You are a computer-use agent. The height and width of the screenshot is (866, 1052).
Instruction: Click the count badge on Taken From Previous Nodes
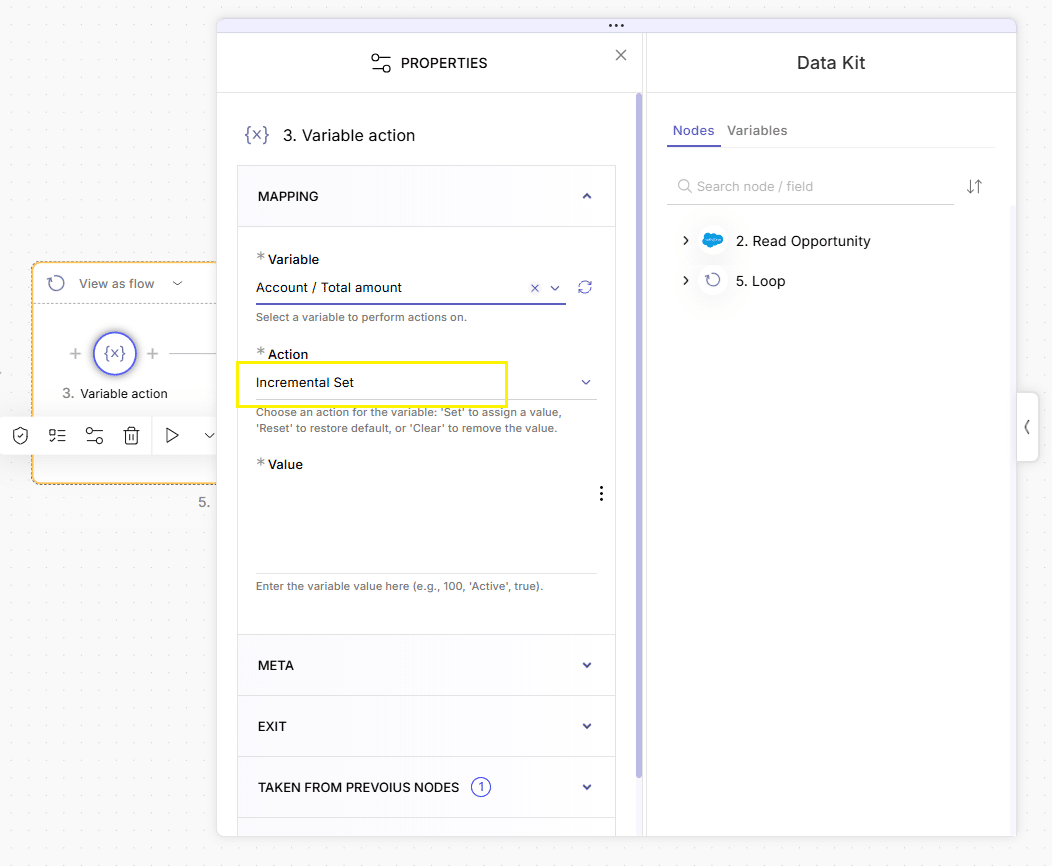(x=481, y=787)
